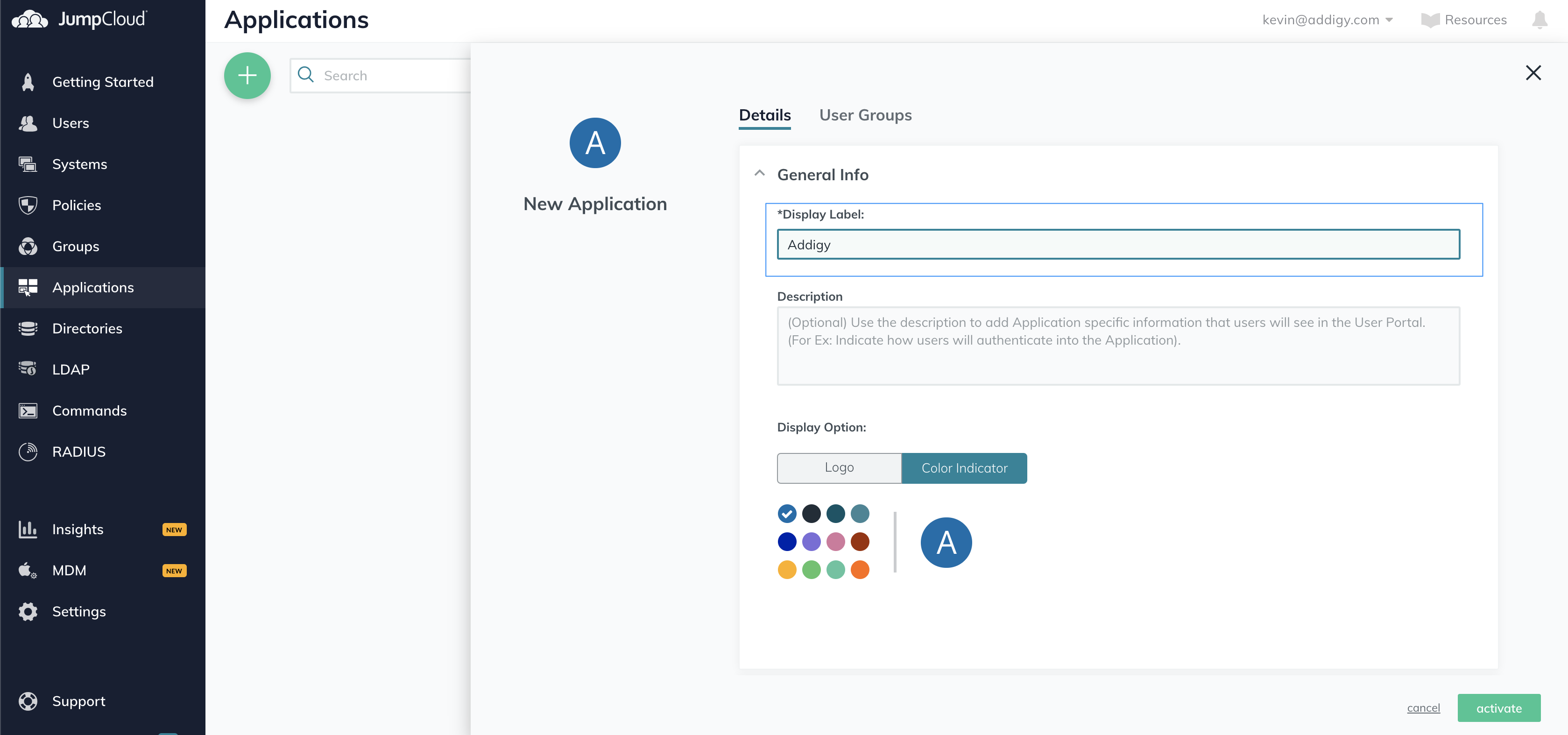This screenshot has height=735, width=1568.
Task: Choose the black color swatch
Action: point(811,513)
